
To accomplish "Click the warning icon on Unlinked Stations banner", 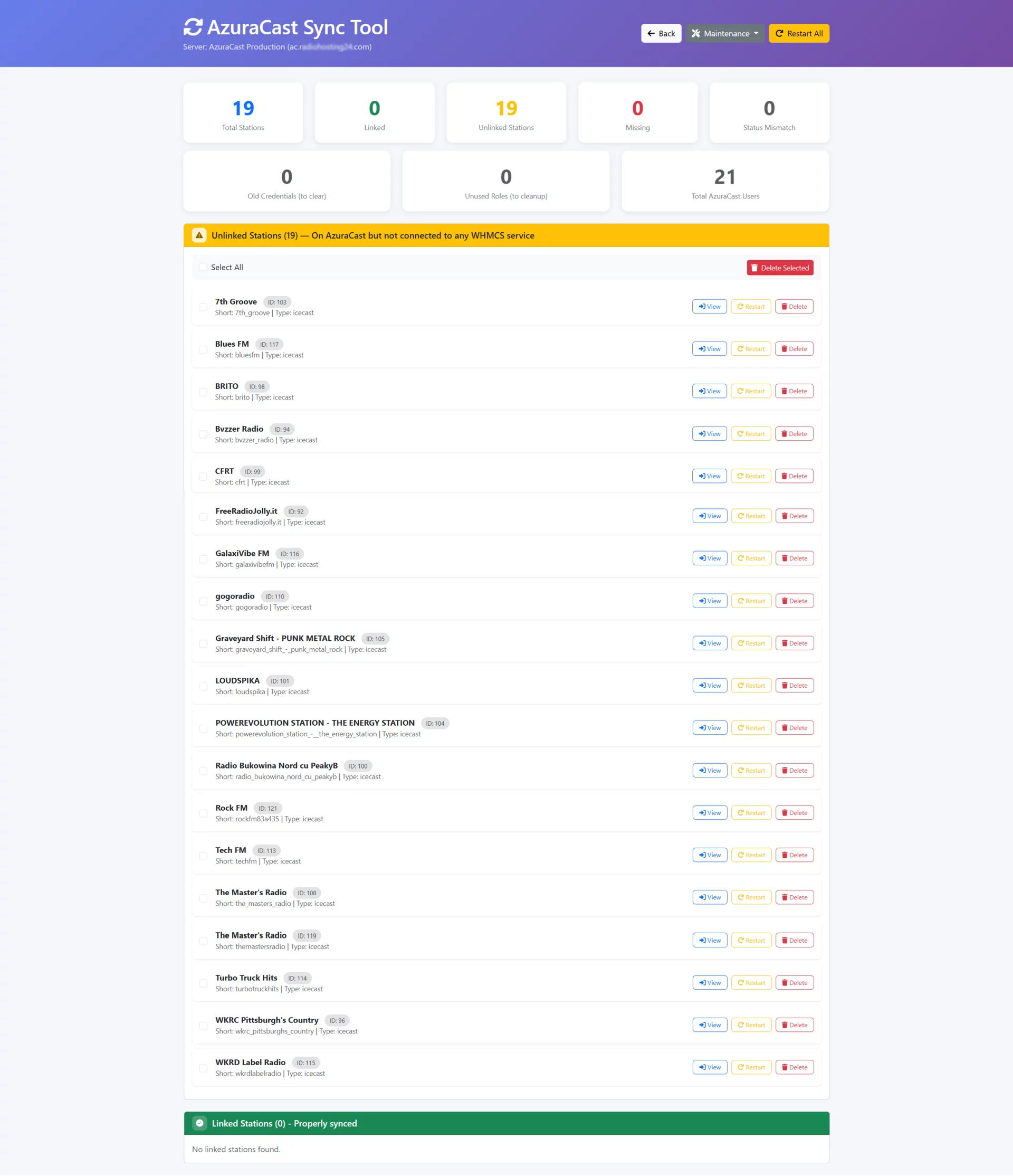I will click(199, 235).
